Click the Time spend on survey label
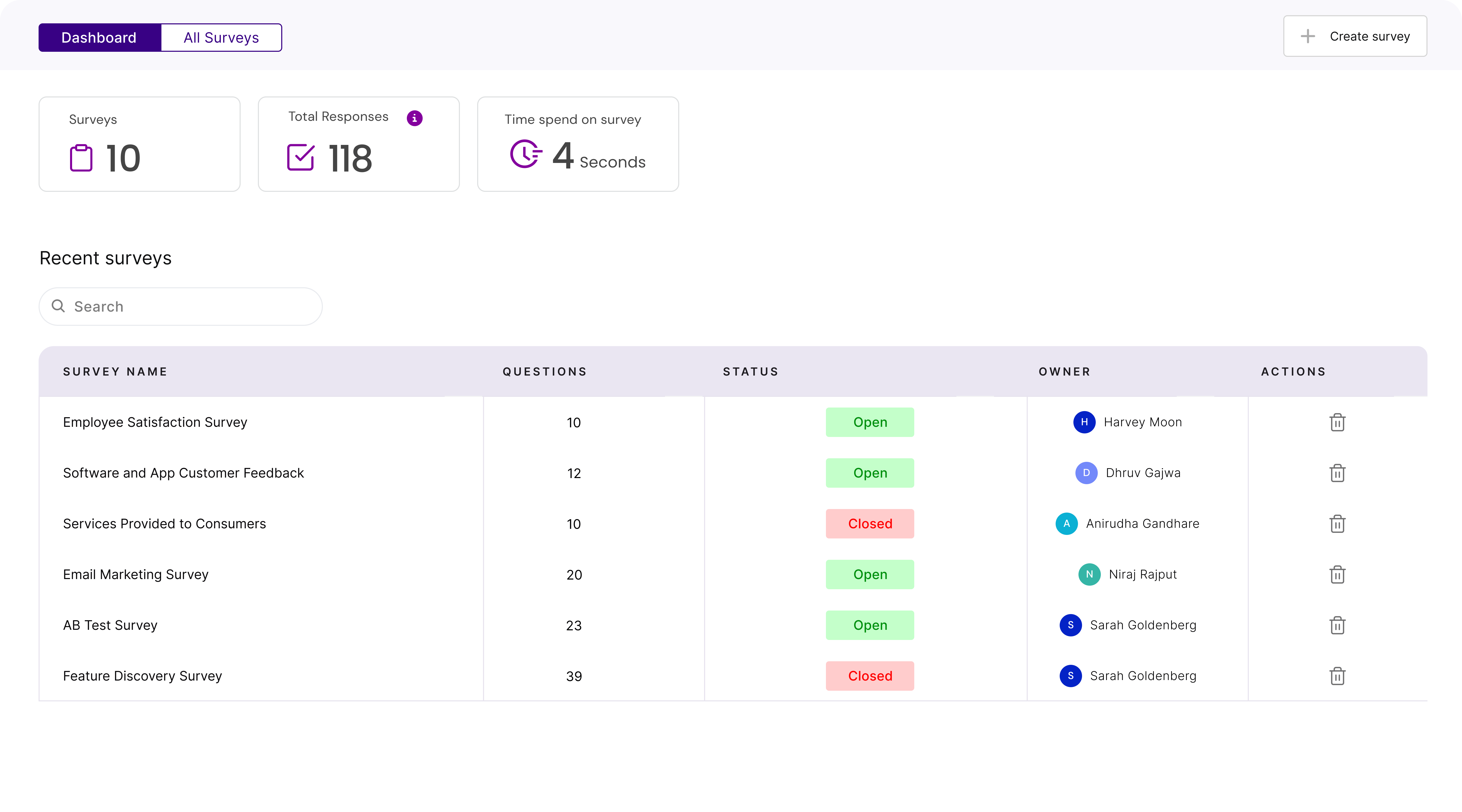Viewport: 1462px width, 812px height. pyautogui.click(x=573, y=120)
